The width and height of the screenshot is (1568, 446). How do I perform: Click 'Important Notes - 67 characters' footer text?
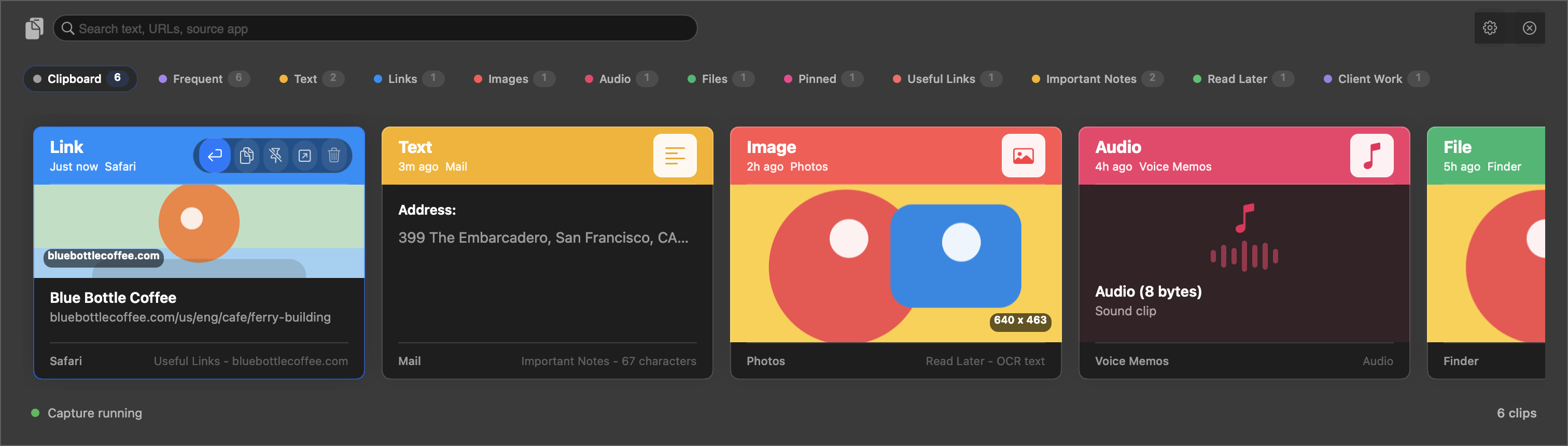(609, 361)
